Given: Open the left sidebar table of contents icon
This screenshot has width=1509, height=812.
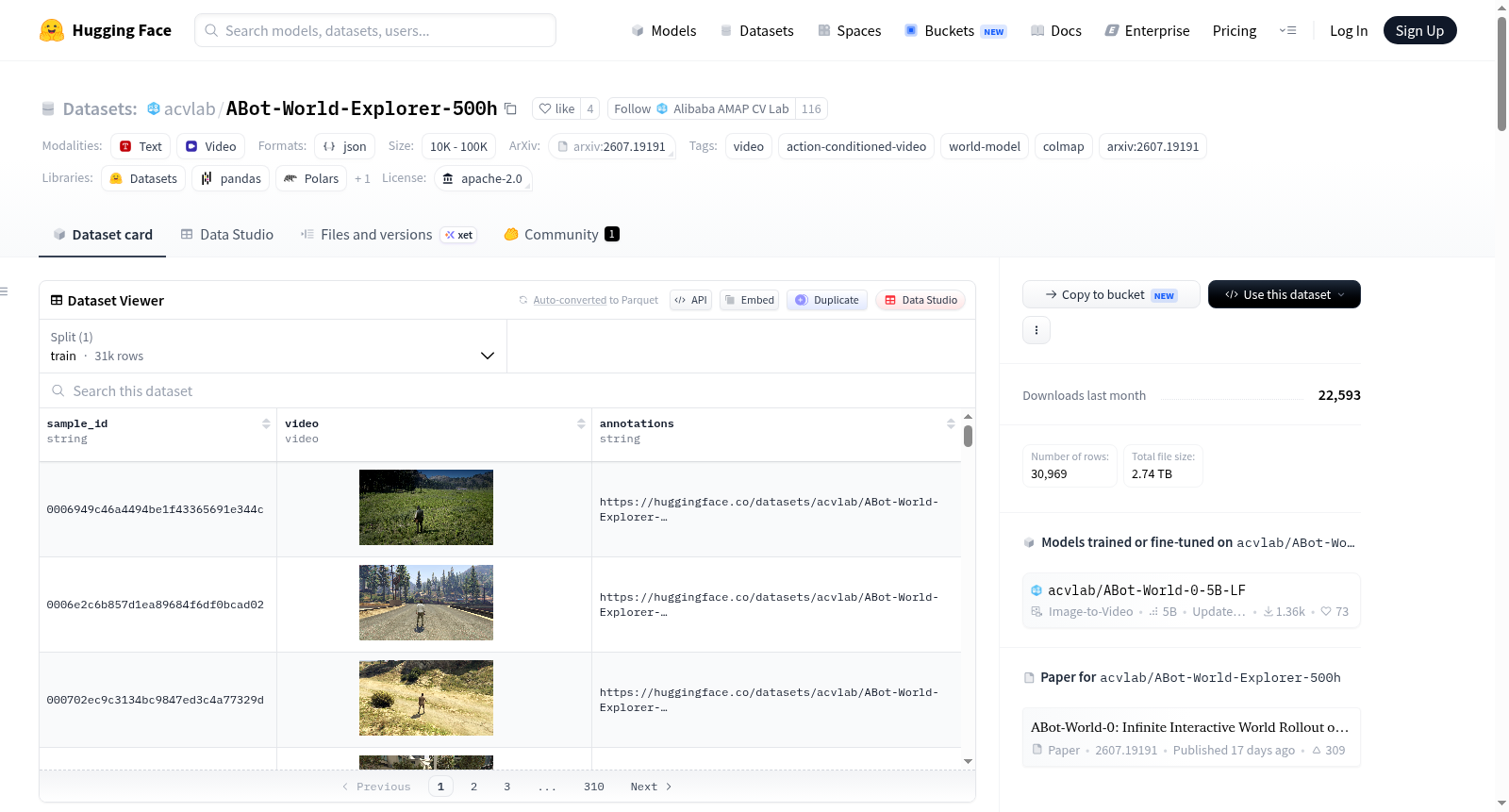Looking at the screenshot, I should pyautogui.click(x=5, y=291).
